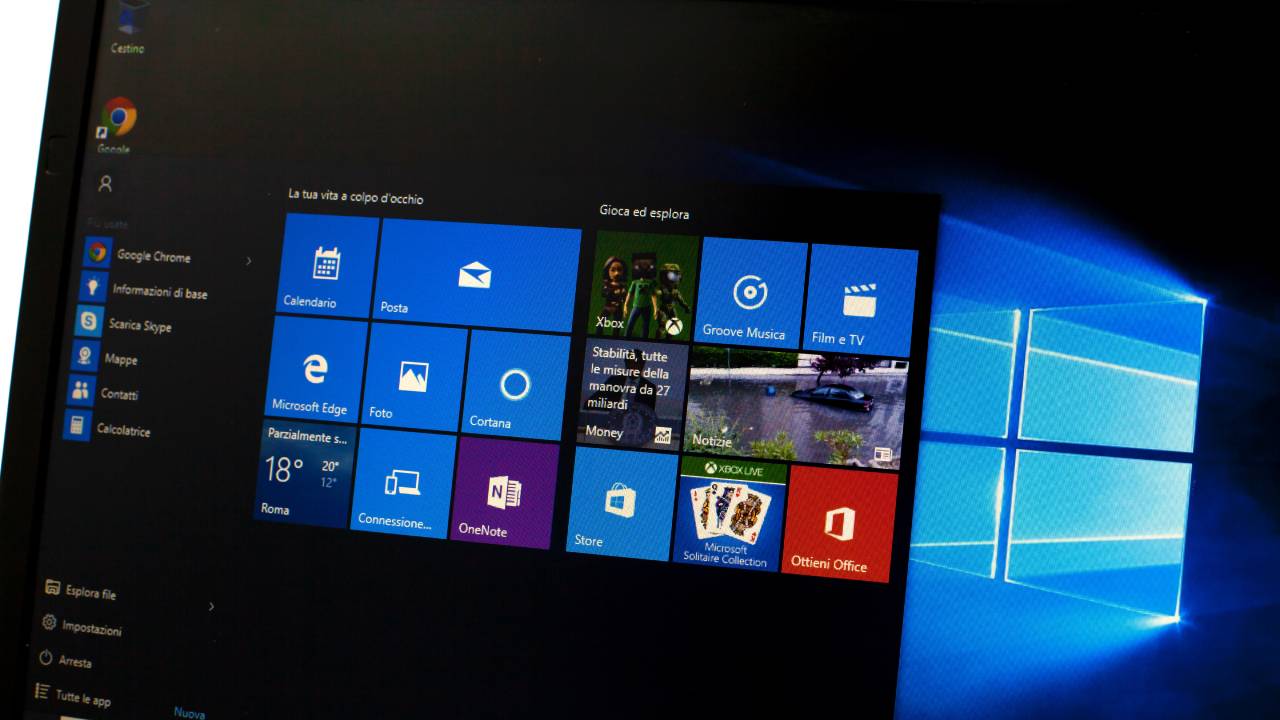1280x720 pixels.
Task: Launch the OneNote tile
Action: coord(504,492)
